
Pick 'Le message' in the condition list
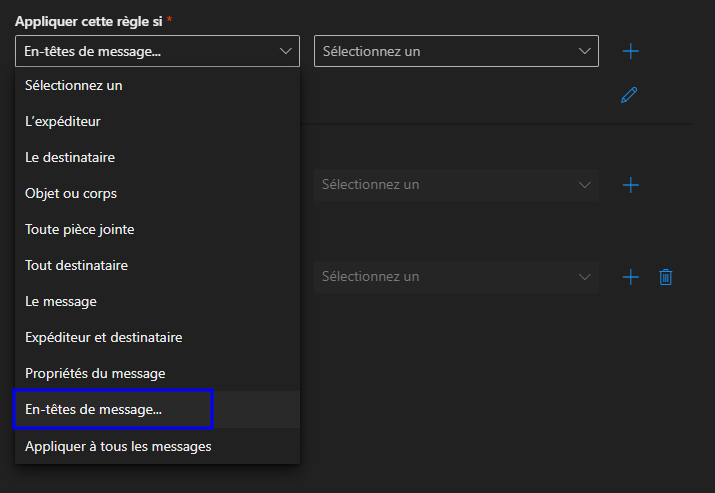[x=61, y=302]
